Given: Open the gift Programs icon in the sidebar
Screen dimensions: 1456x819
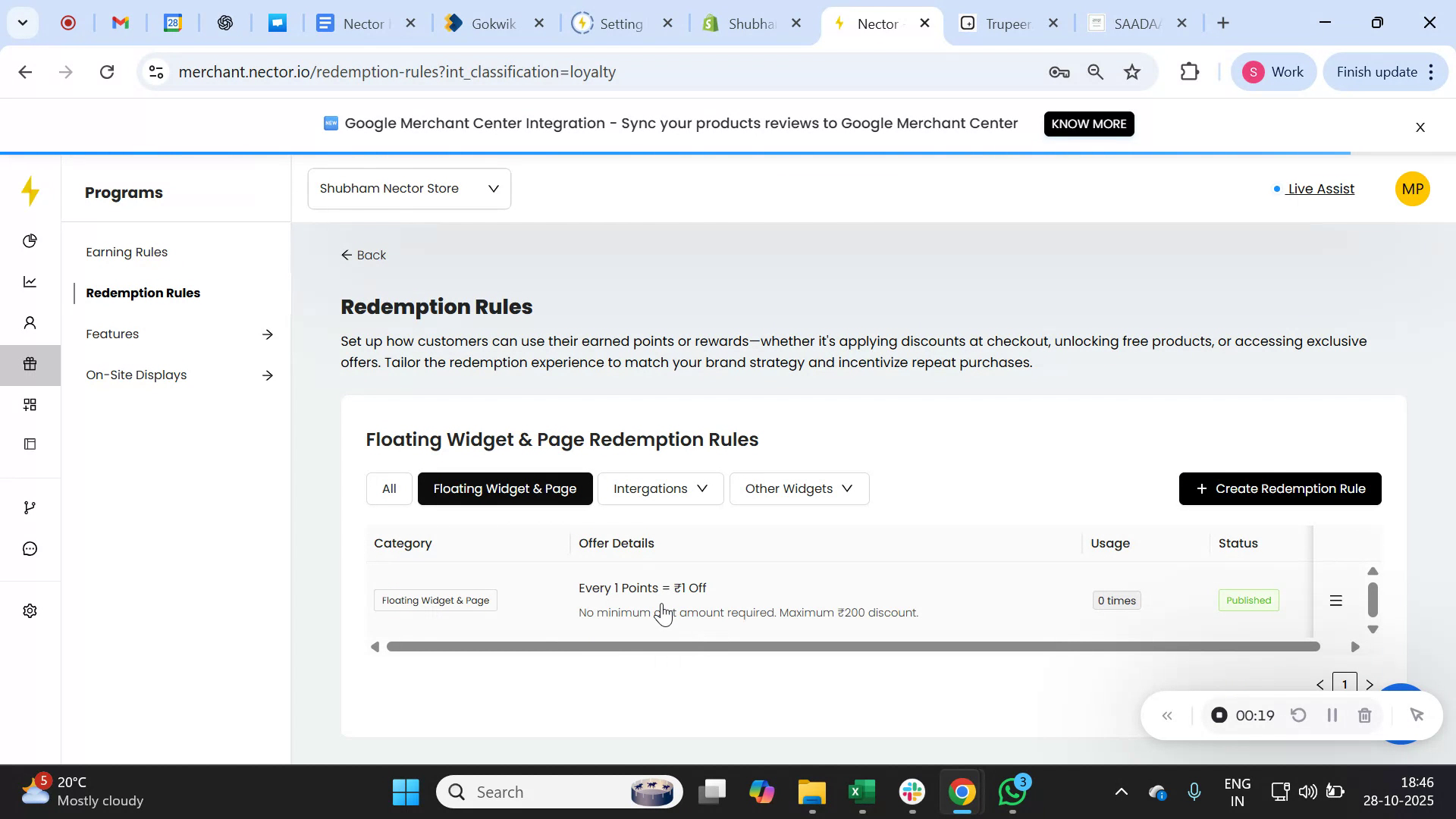Looking at the screenshot, I should coord(30,364).
